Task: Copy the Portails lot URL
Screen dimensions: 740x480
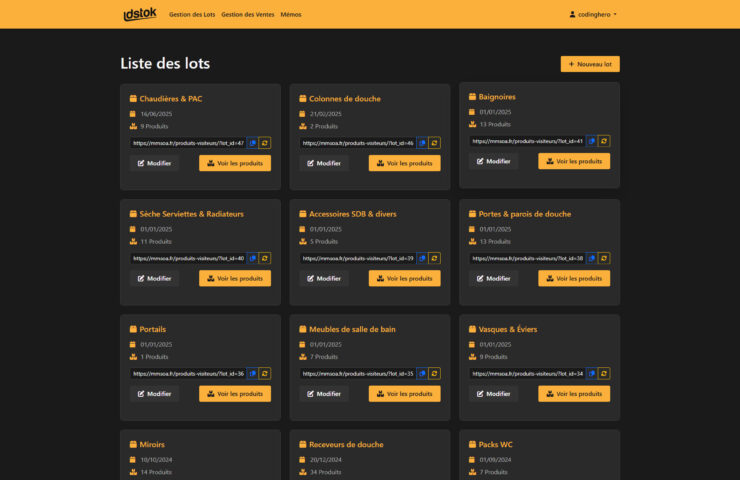Action: [252, 373]
